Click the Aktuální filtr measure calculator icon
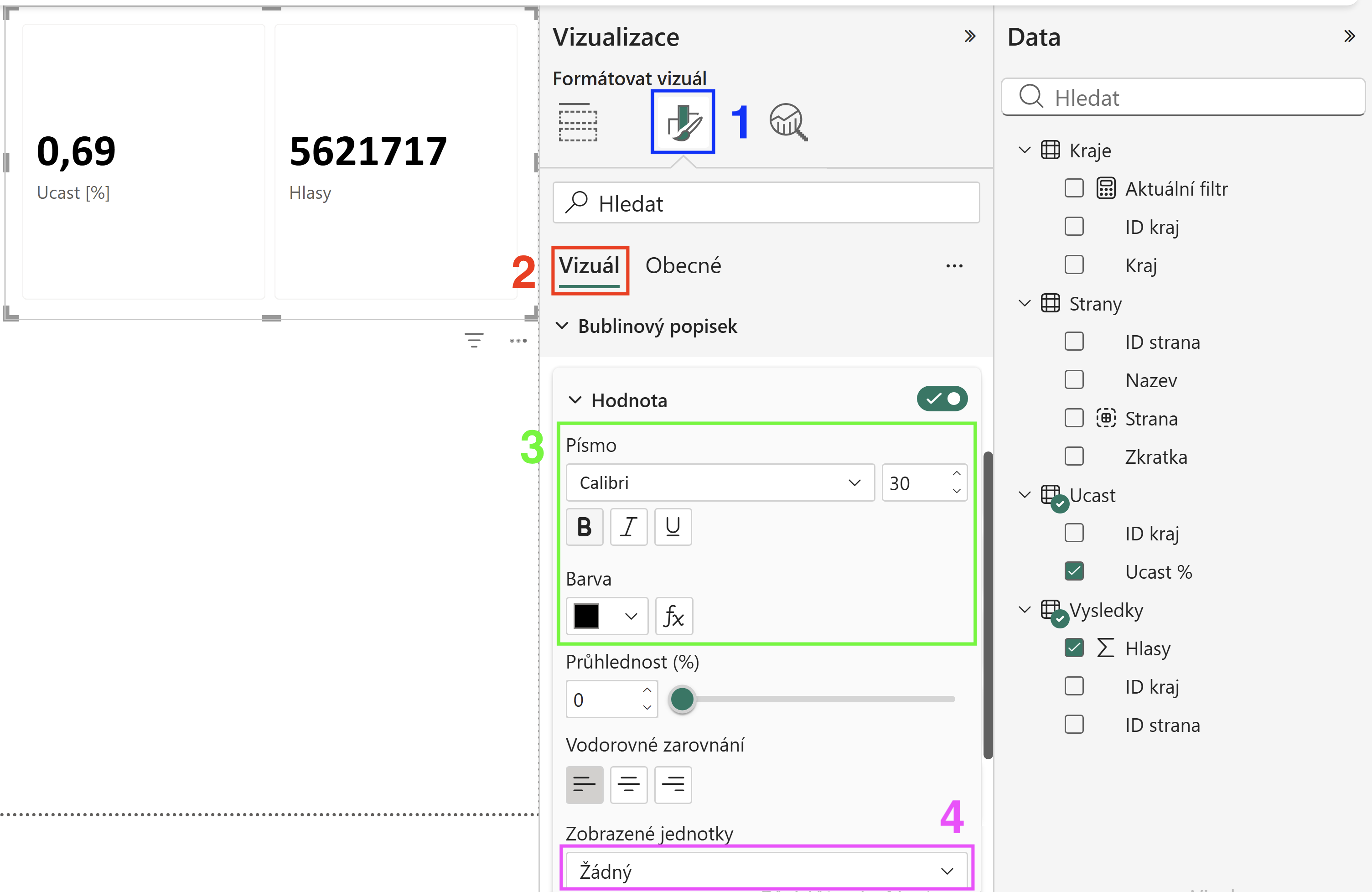The width and height of the screenshot is (1372, 892). (1106, 188)
